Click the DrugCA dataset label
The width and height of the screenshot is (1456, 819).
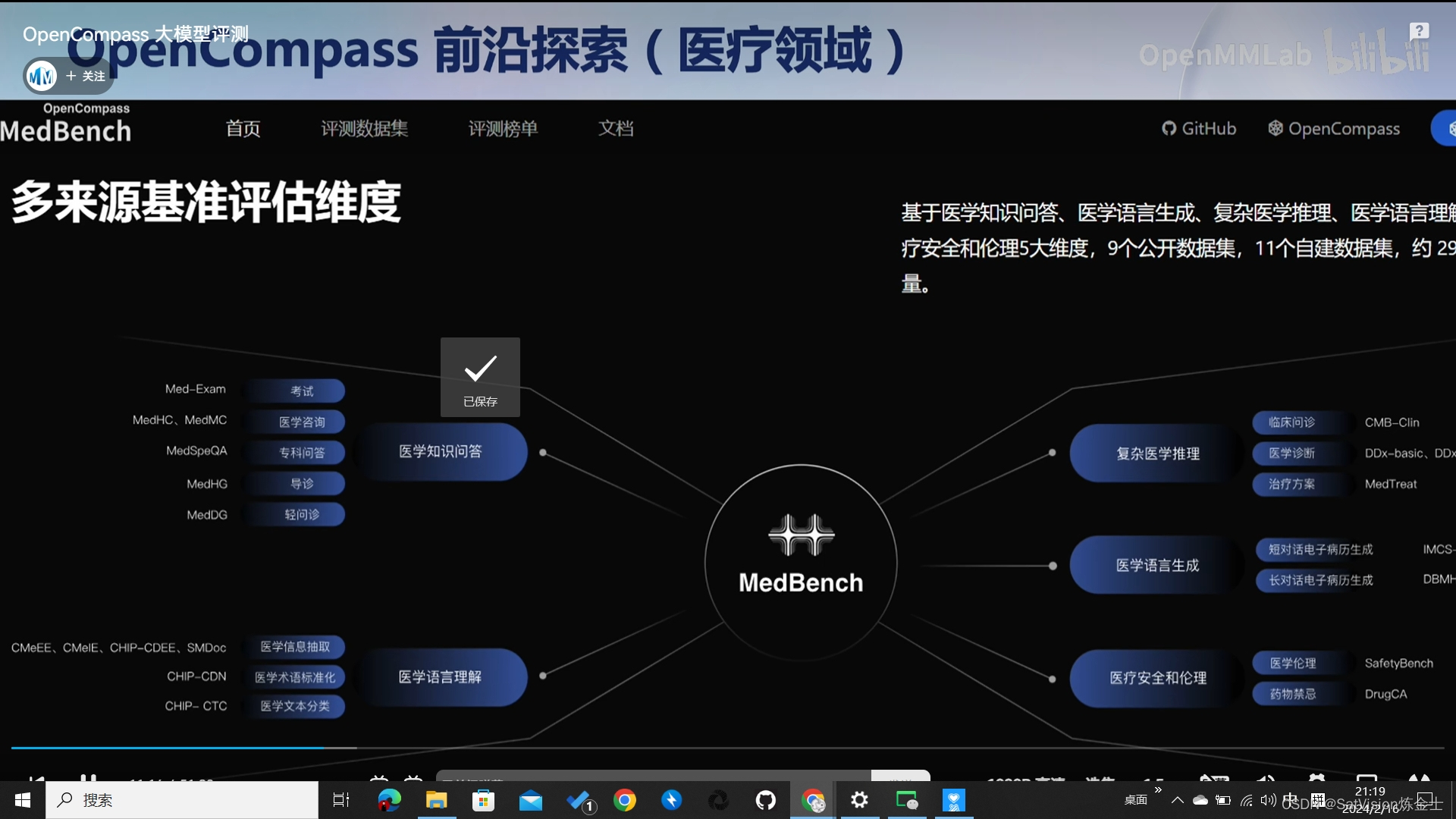(x=1385, y=694)
